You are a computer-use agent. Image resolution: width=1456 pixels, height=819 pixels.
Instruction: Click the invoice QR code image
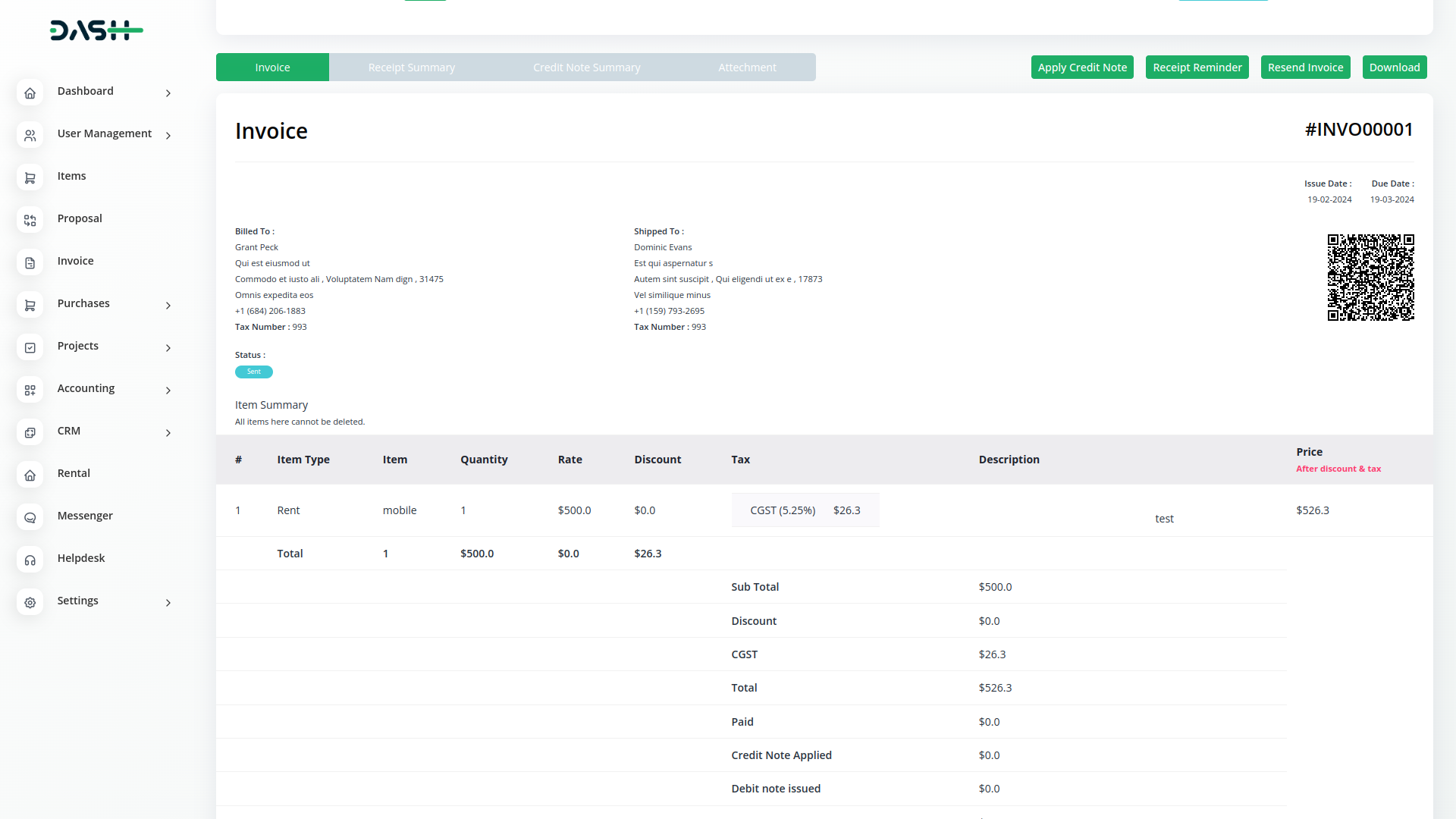(x=1370, y=278)
